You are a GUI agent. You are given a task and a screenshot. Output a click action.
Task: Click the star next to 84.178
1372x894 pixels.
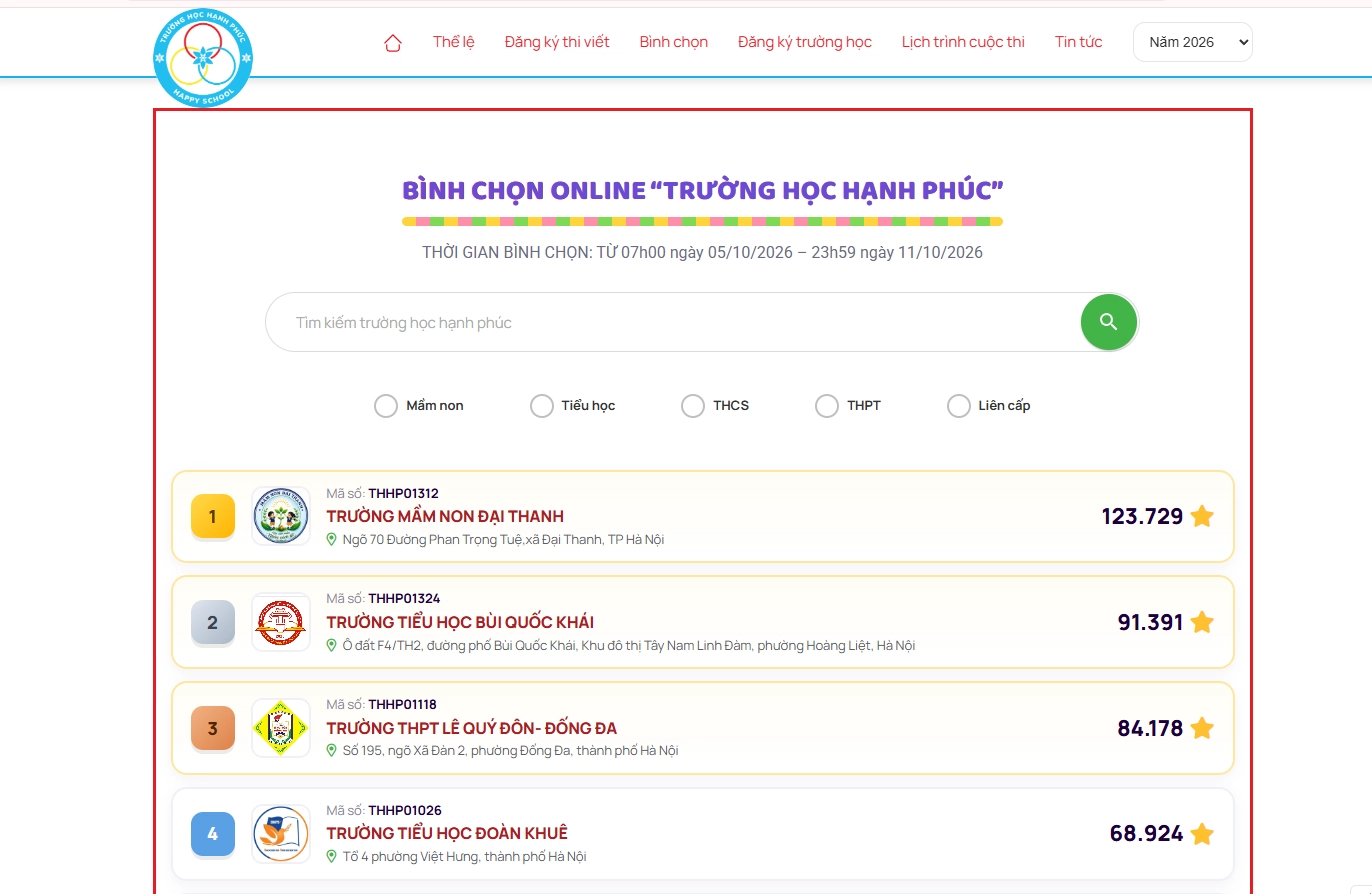pos(1202,728)
